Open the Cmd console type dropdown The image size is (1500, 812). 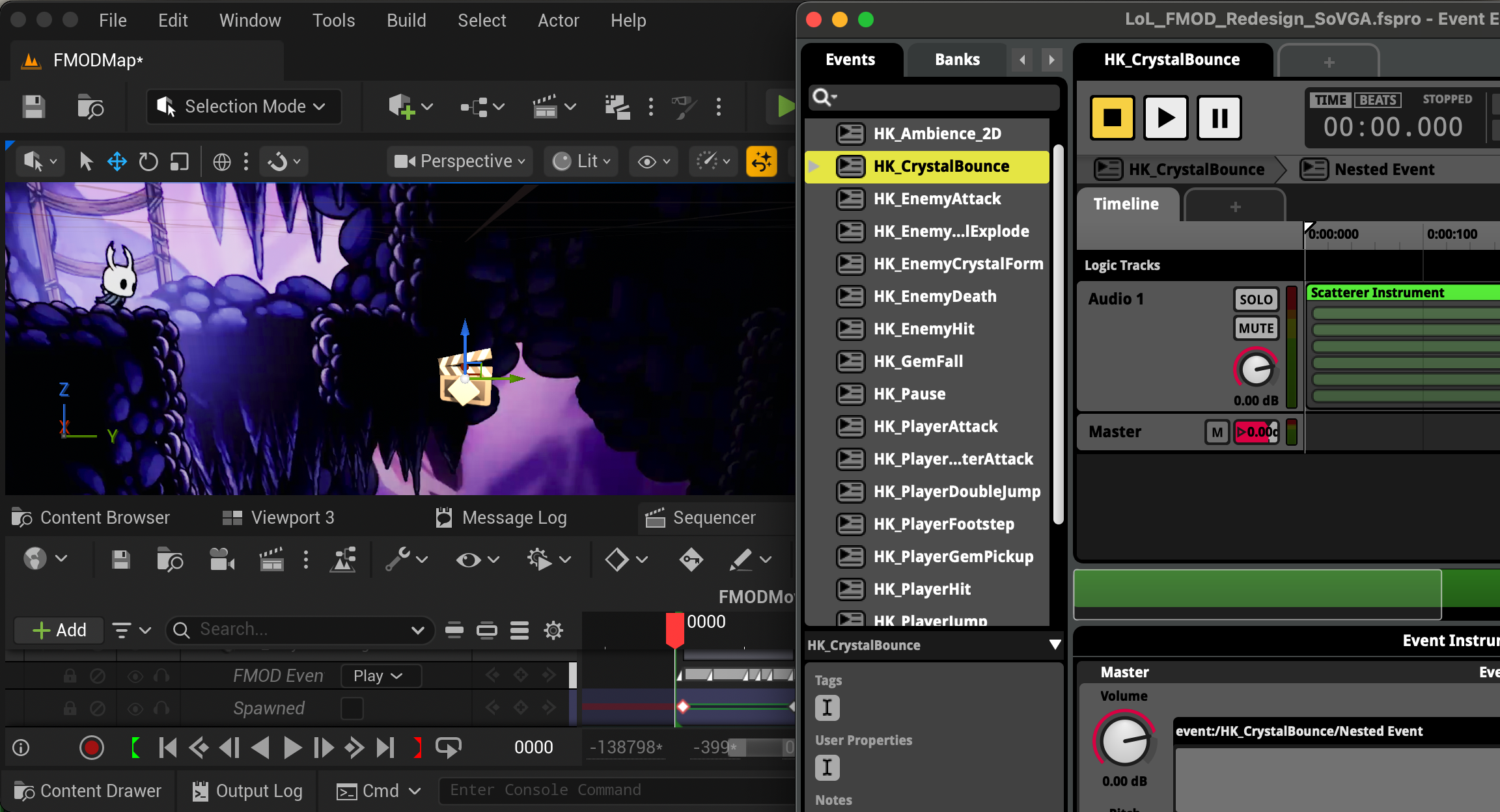379,791
